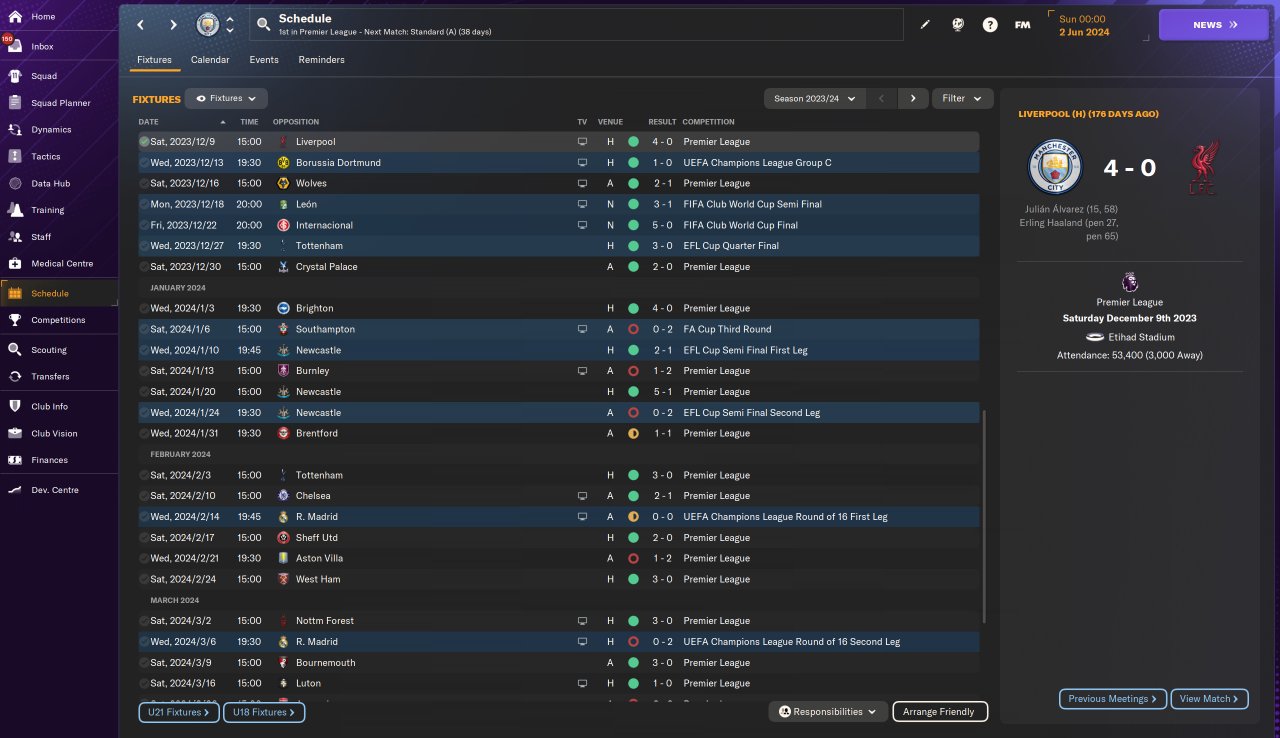Click the Manchester City badge in header

pos(208,24)
